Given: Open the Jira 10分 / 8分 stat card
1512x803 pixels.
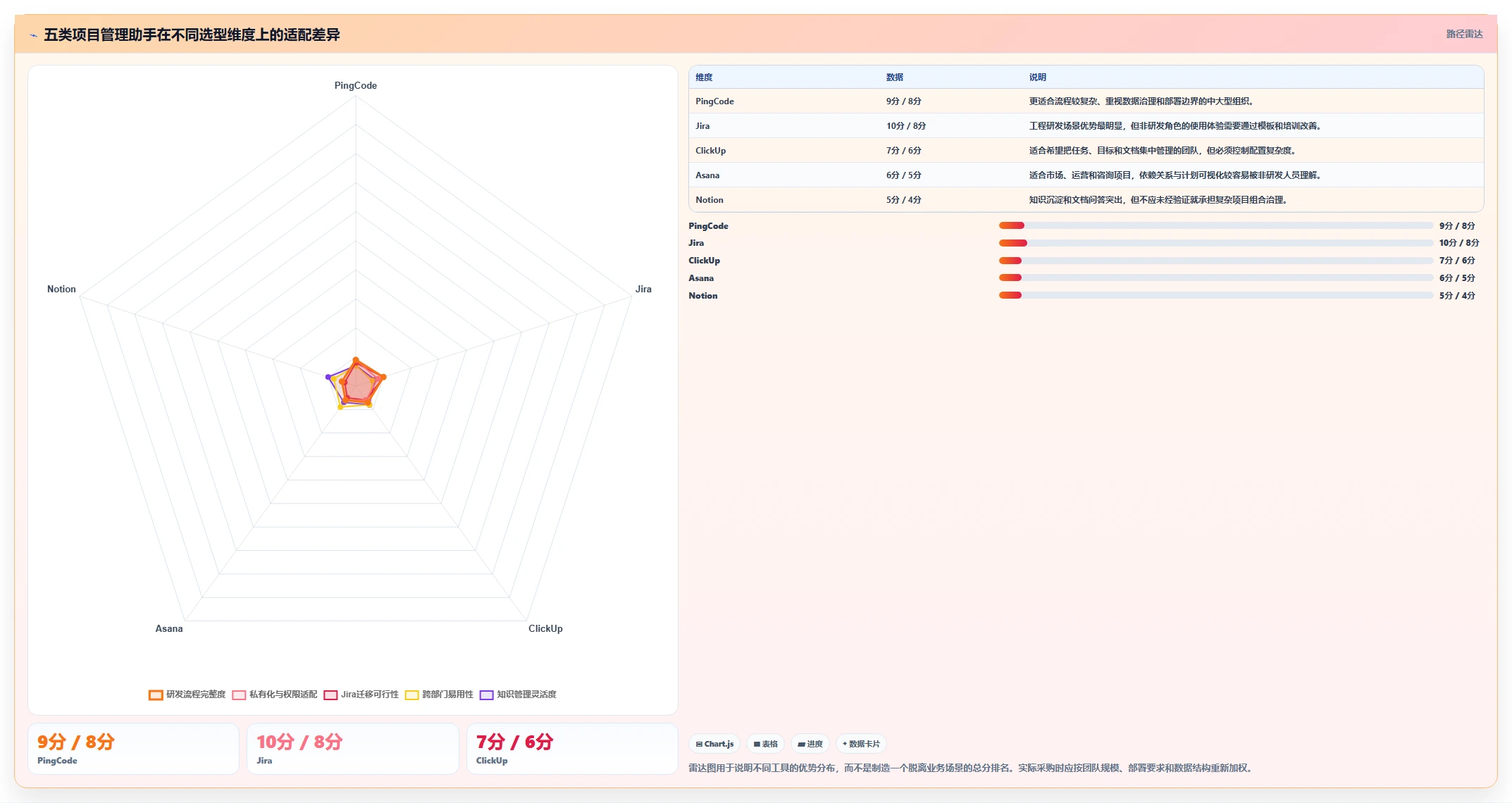Looking at the screenshot, I should tap(352, 749).
